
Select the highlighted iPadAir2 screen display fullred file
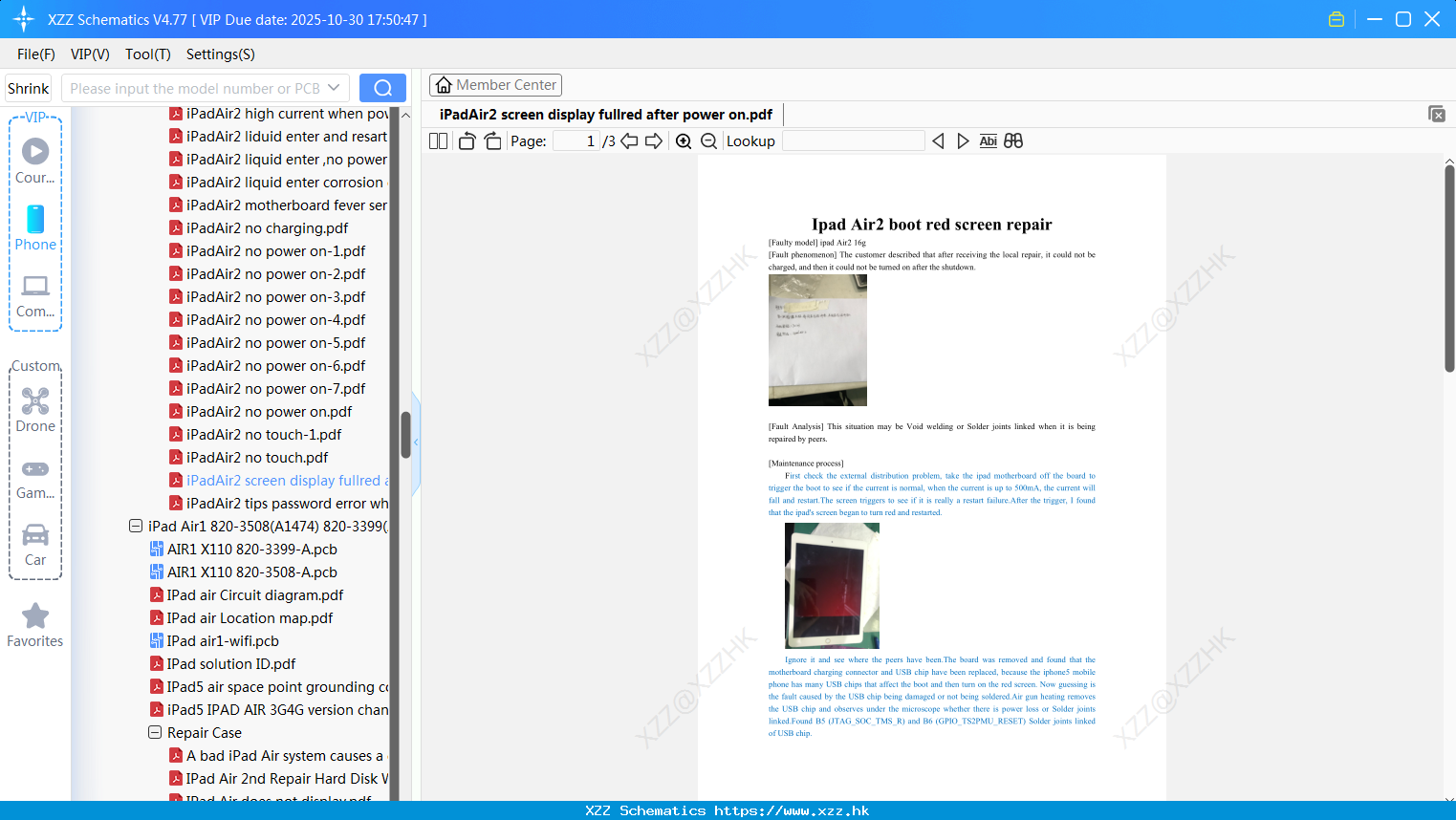pos(287,480)
